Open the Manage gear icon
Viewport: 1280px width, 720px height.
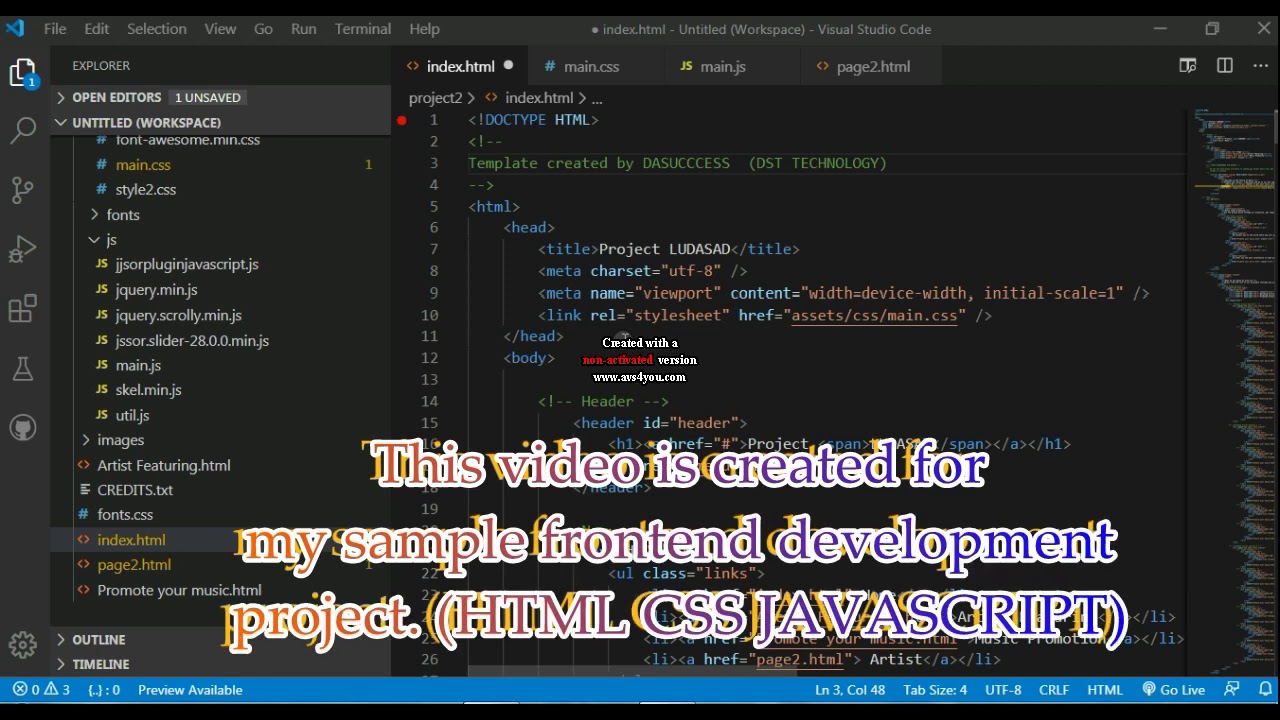click(23, 645)
